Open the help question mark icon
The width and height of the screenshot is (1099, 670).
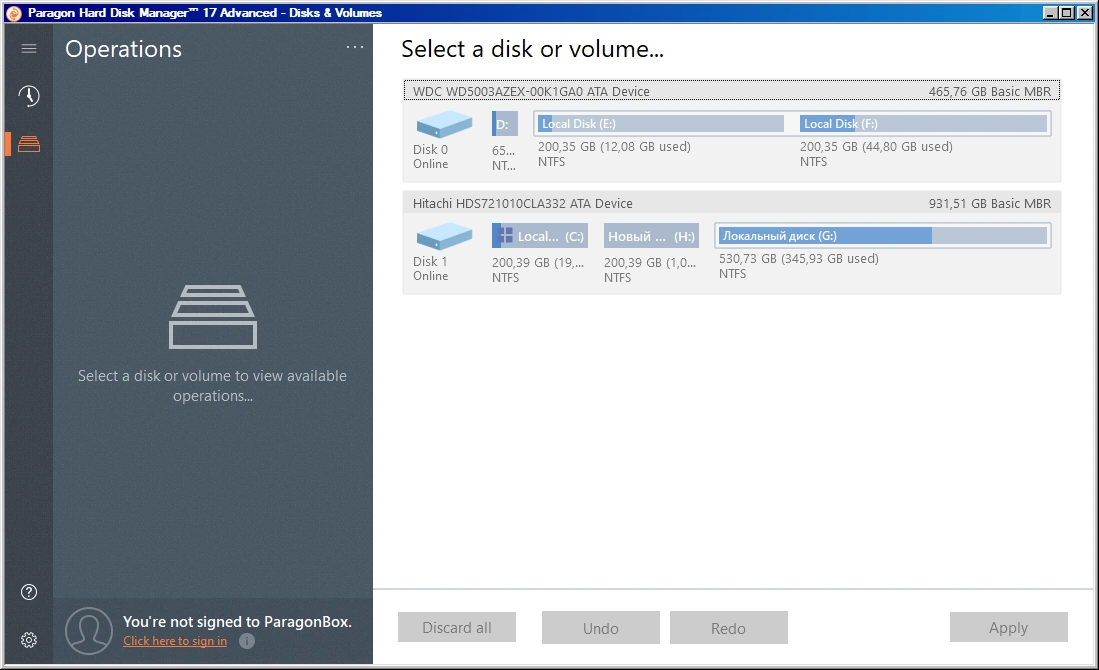pos(29,592)
